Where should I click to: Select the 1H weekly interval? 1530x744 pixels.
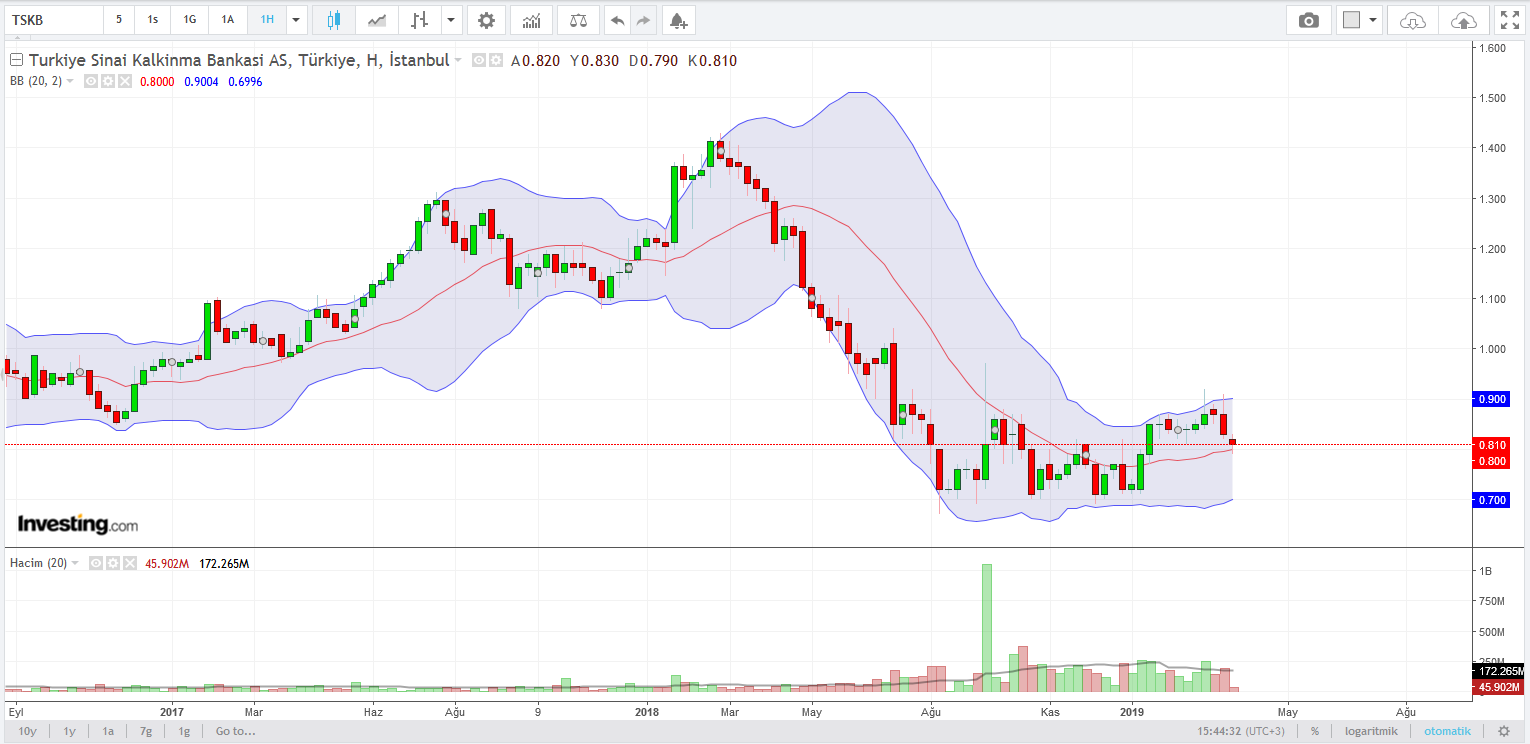(266, 19)
